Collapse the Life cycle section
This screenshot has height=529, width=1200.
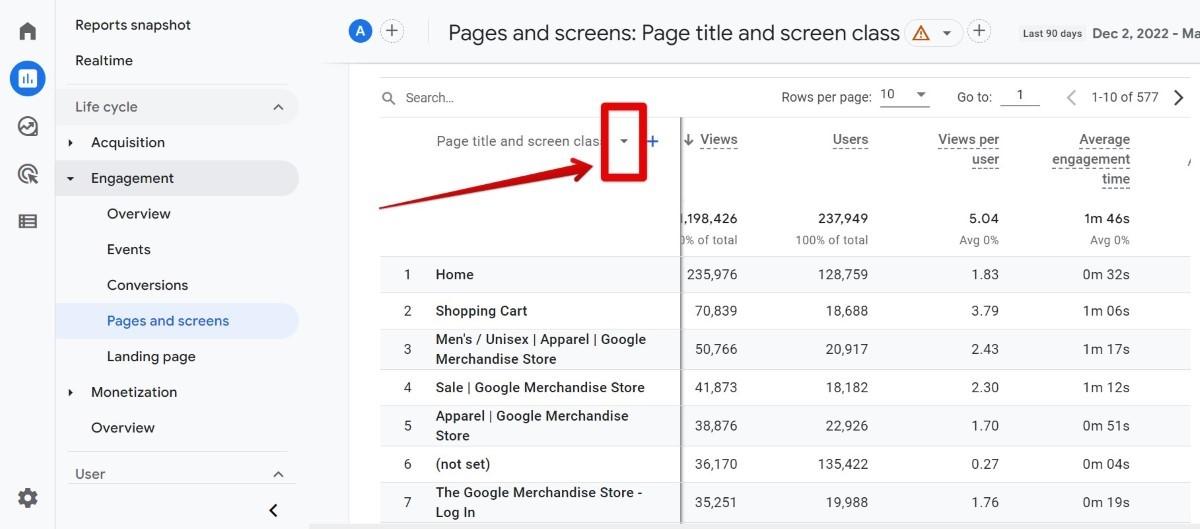[278, 107]
